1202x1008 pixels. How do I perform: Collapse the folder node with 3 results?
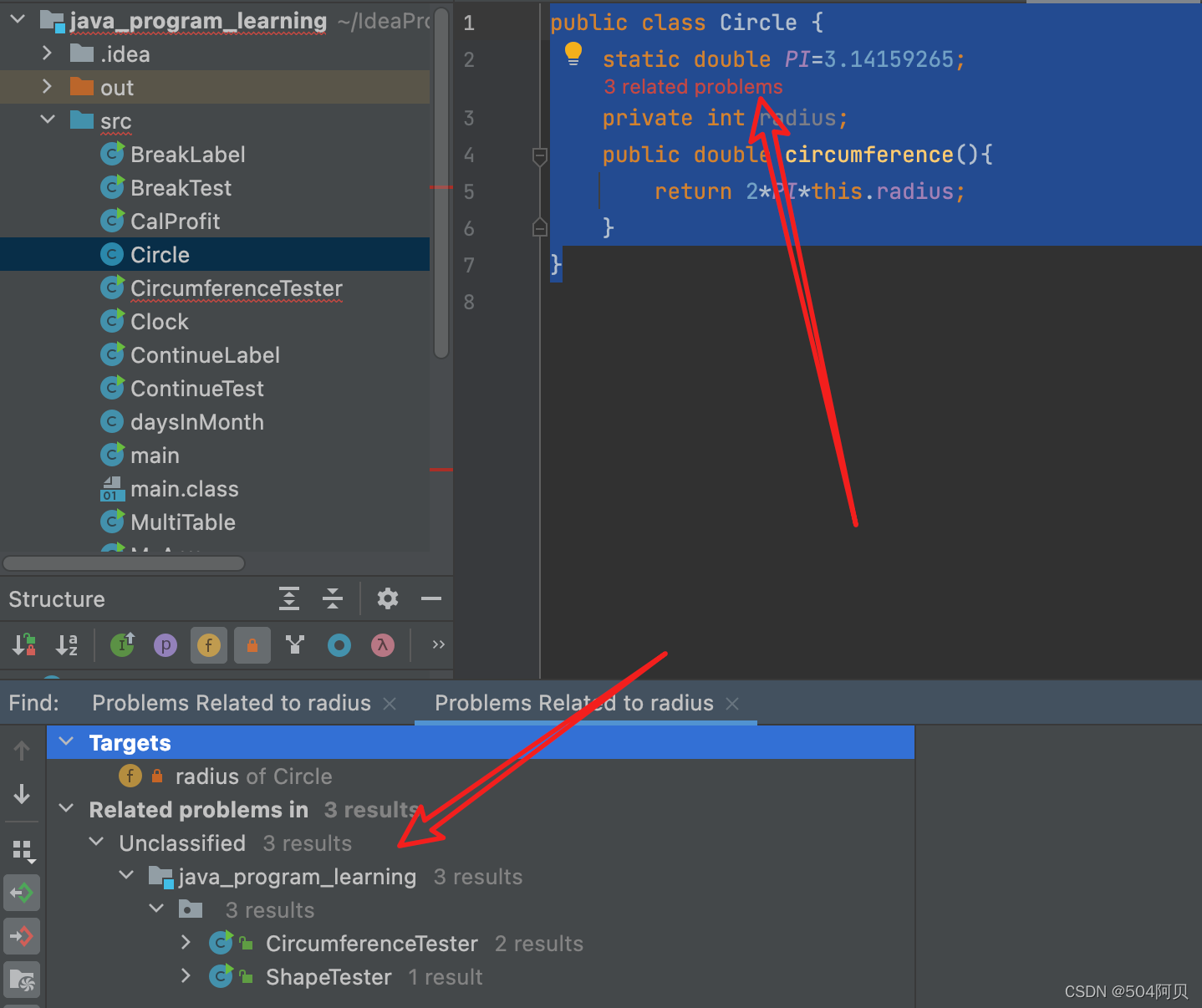tap(157, 909)
